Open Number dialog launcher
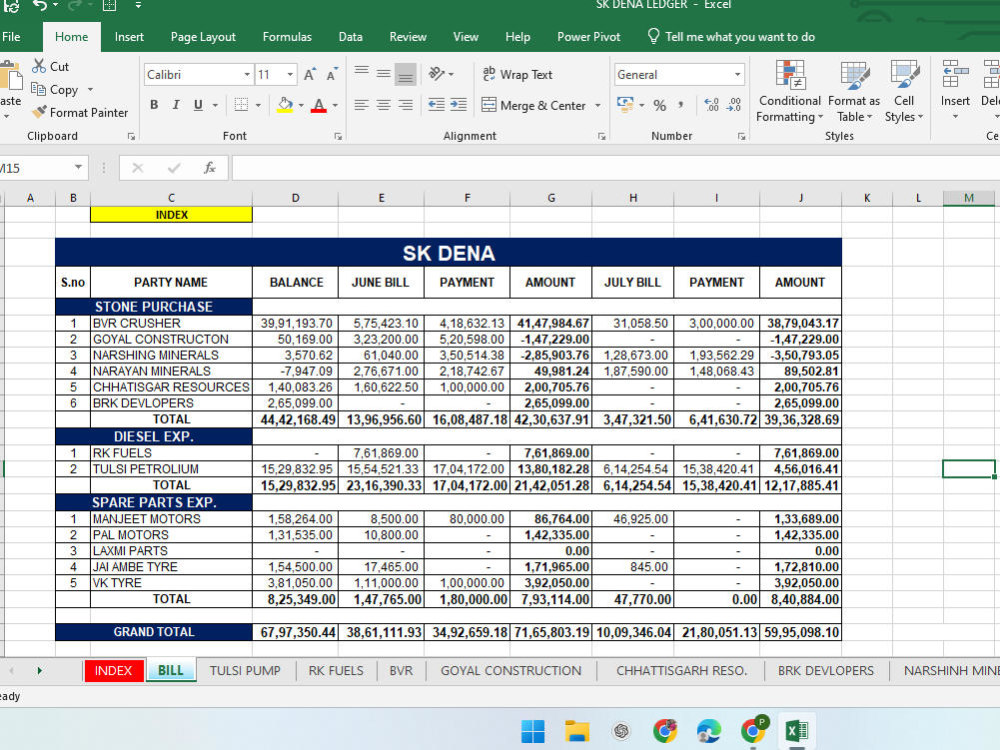This screenshot has width=1000, height=750. pyautogui.click(x=741, y=136)
